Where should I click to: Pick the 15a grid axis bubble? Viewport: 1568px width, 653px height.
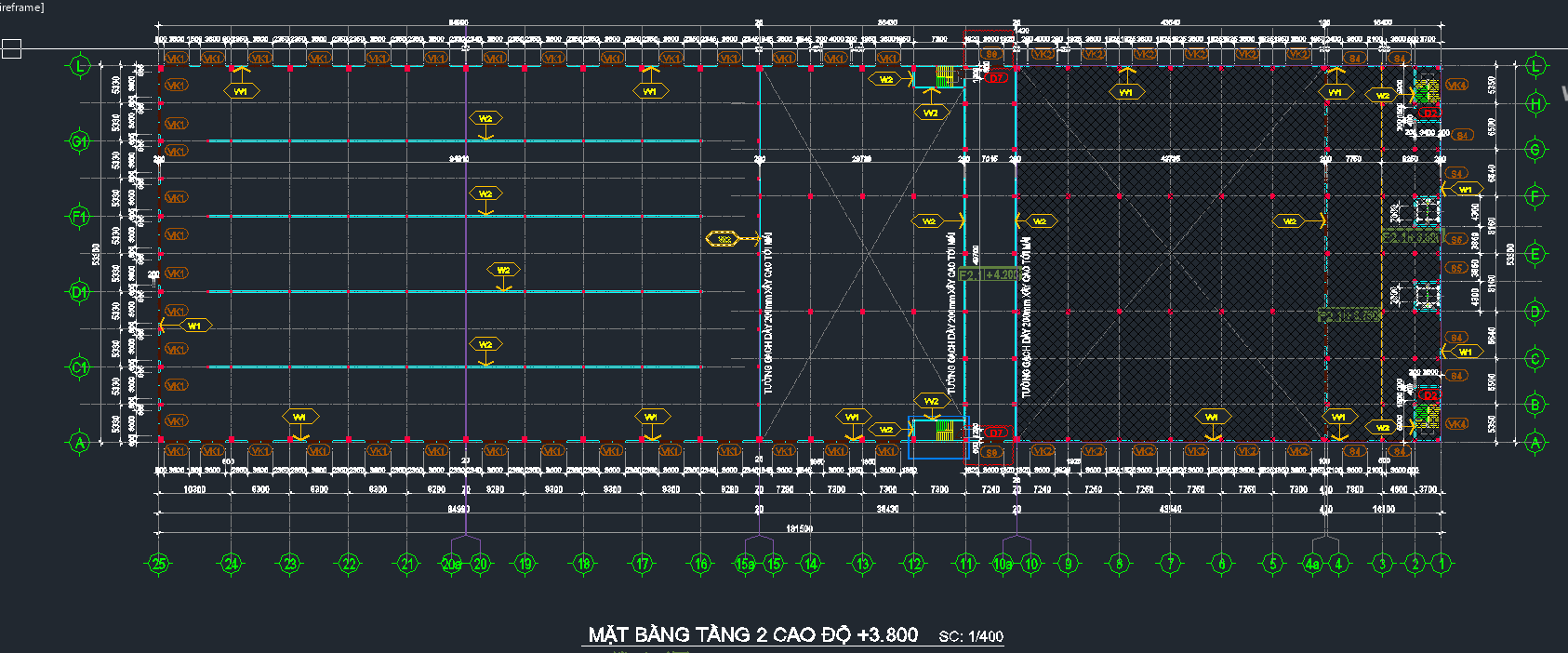click(745, 564)
